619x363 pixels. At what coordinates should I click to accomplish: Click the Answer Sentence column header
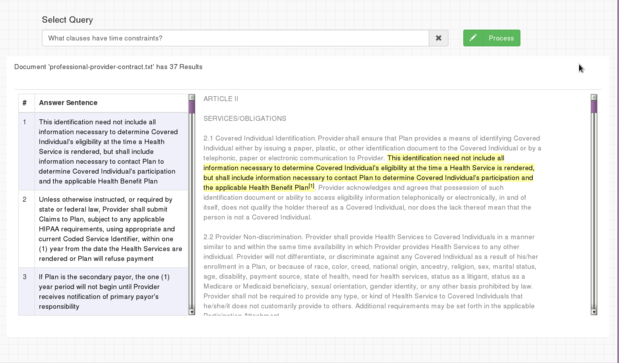[x=68, y=103]
